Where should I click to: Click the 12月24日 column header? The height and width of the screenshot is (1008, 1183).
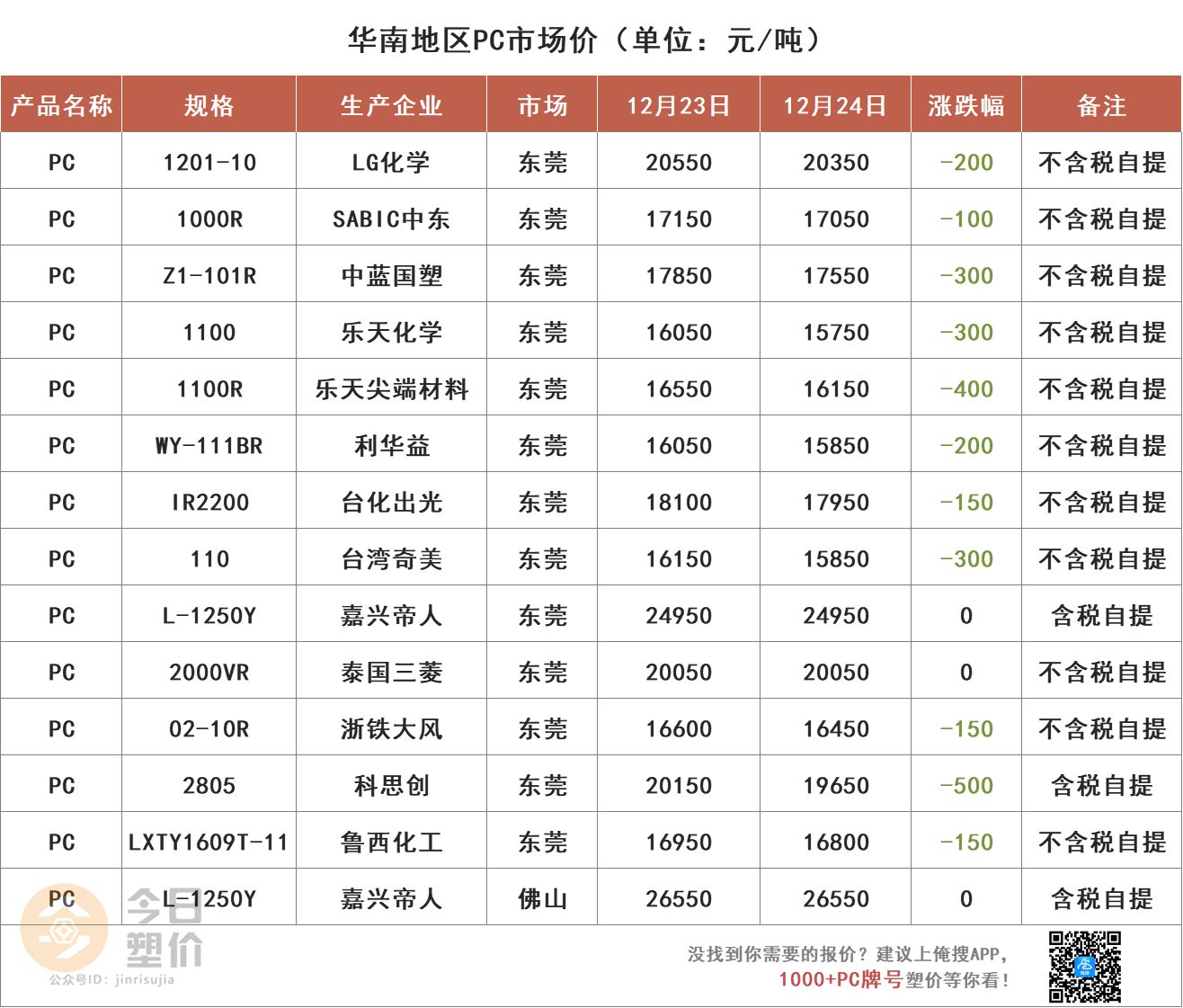pyautogui.click(x=835, y=105)
